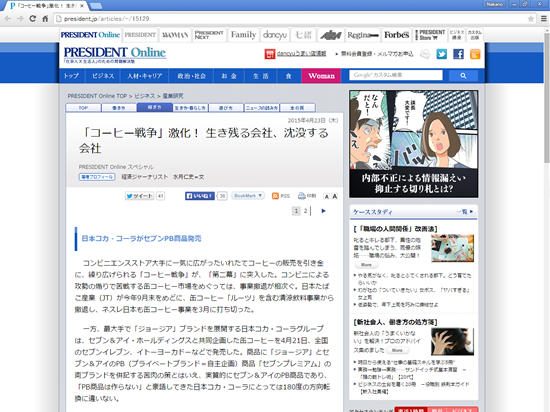Select ビジネス in the blue navigation bar
The width and height of the screenshot is (550, 412).
click(103, 76)
